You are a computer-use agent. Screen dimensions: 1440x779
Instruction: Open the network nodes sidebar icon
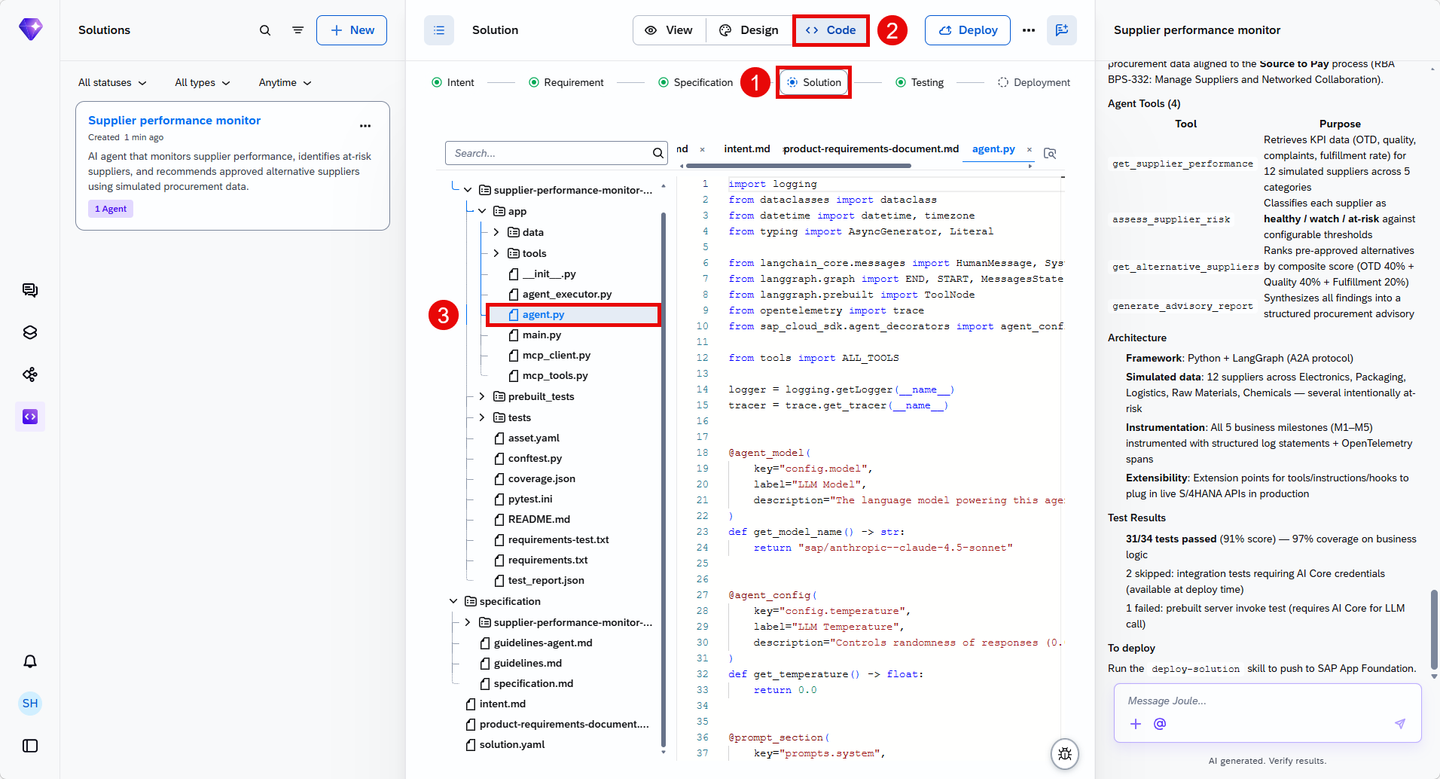coord(30,375)
